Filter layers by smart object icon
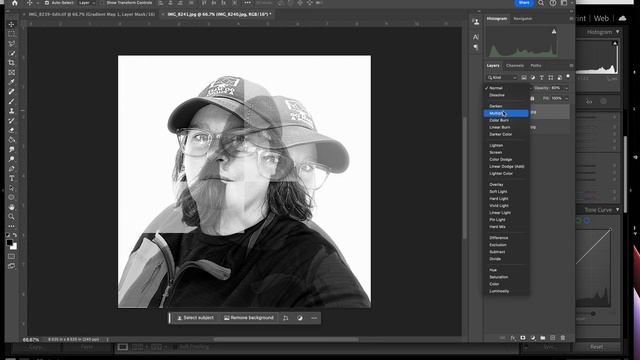 pyautogui.click(x=560, y=78)
